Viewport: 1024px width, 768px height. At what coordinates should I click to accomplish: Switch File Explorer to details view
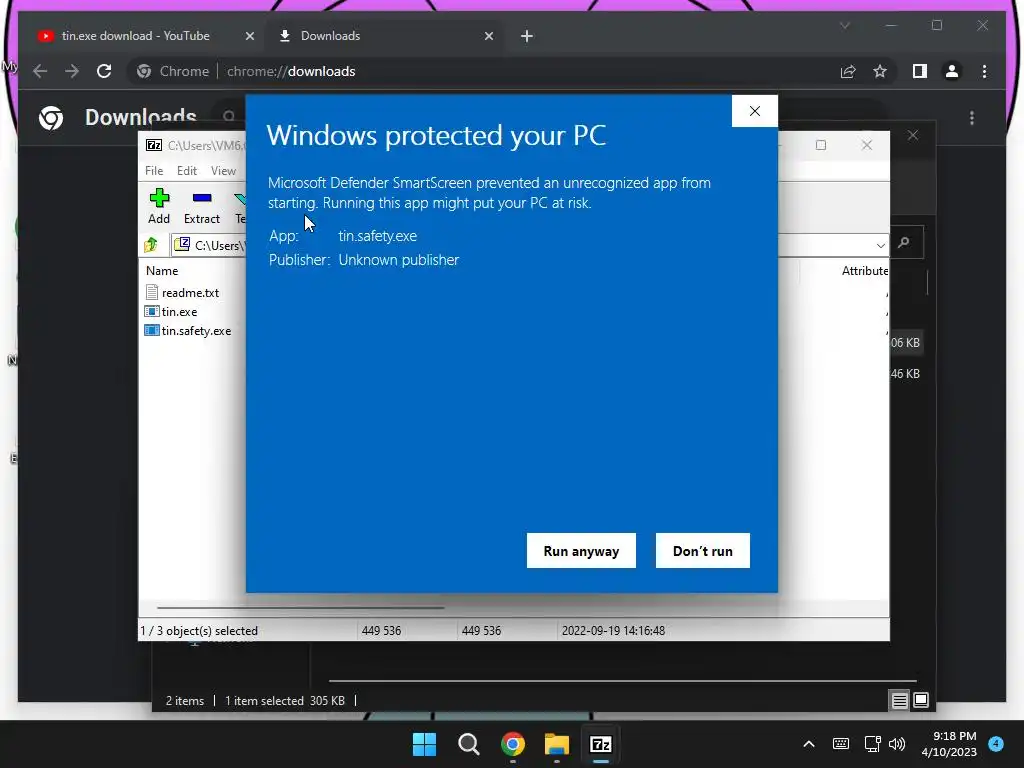(899, 701)
